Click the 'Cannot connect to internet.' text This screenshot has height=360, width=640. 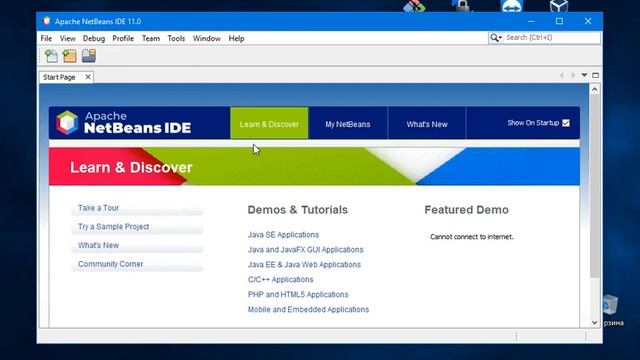pyautogui.click(x=471, y=237)
